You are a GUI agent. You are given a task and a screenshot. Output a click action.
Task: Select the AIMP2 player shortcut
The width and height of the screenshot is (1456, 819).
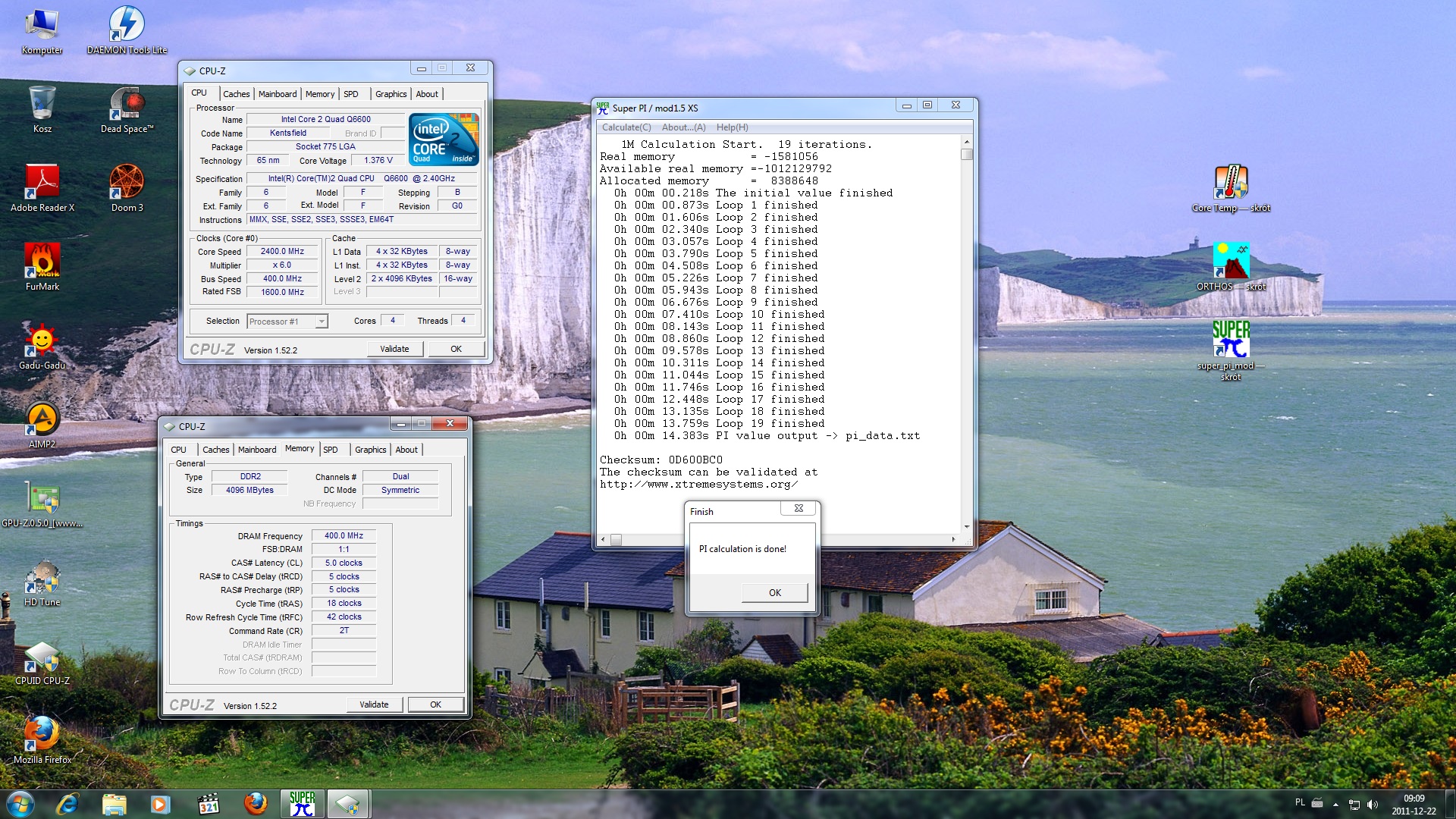[x=42, y=425]
